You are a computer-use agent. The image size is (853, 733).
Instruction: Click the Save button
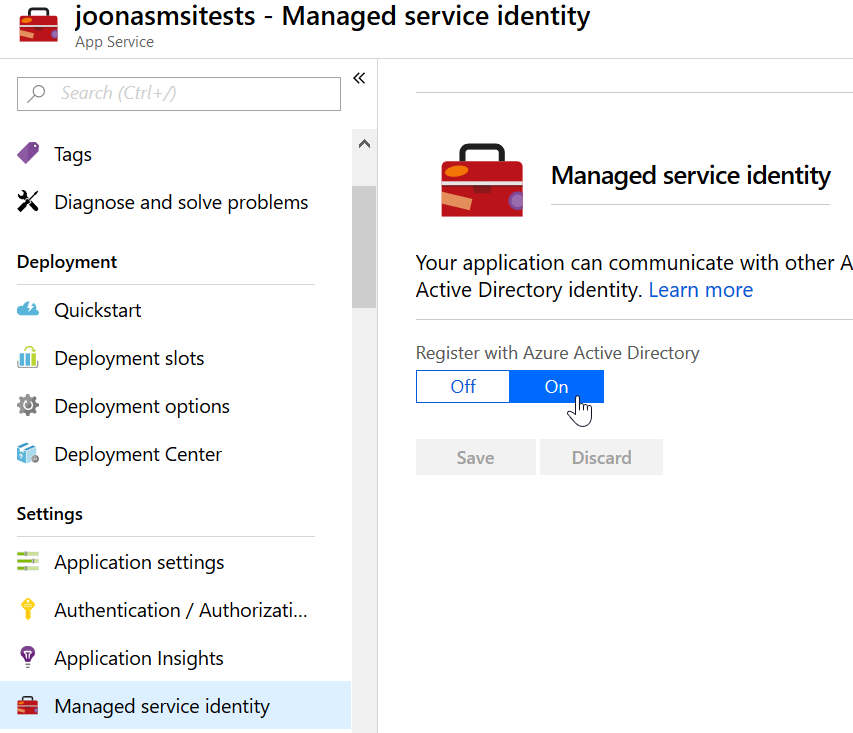(475, 457)
